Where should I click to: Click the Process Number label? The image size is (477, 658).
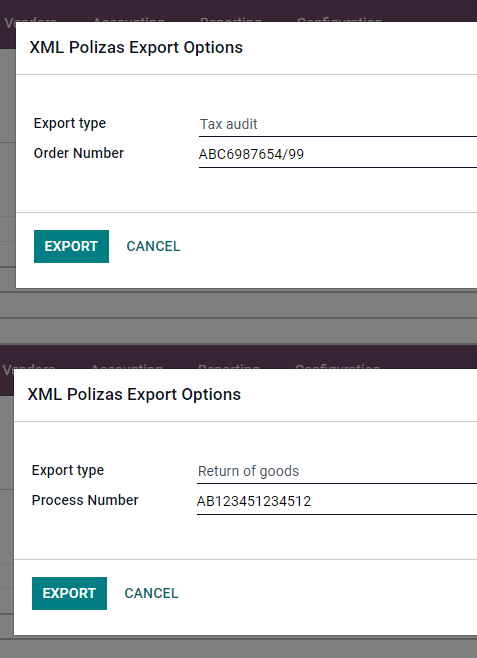click(x=85, y=500)
